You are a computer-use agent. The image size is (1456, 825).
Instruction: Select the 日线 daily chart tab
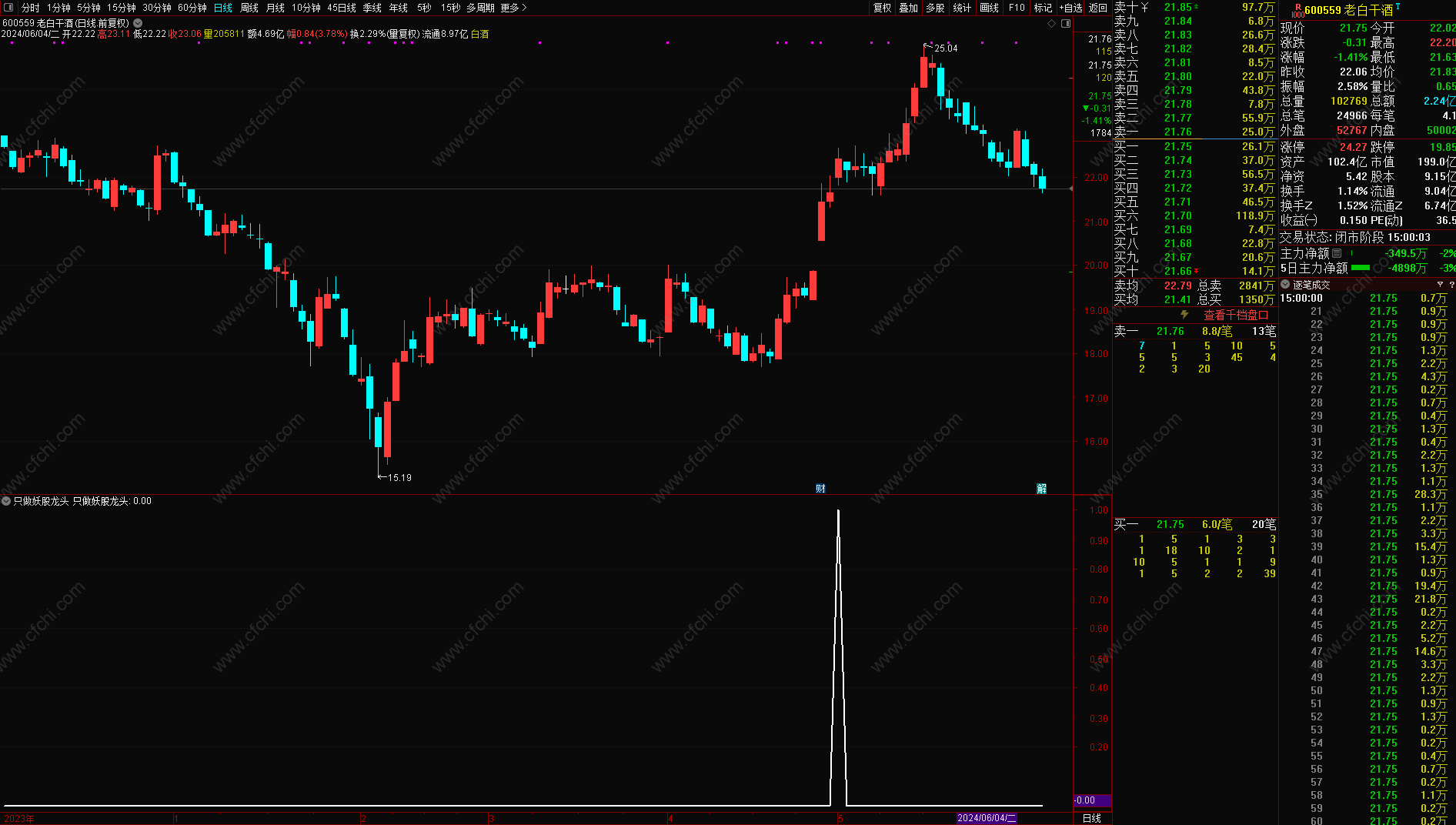tap(223, 8)
